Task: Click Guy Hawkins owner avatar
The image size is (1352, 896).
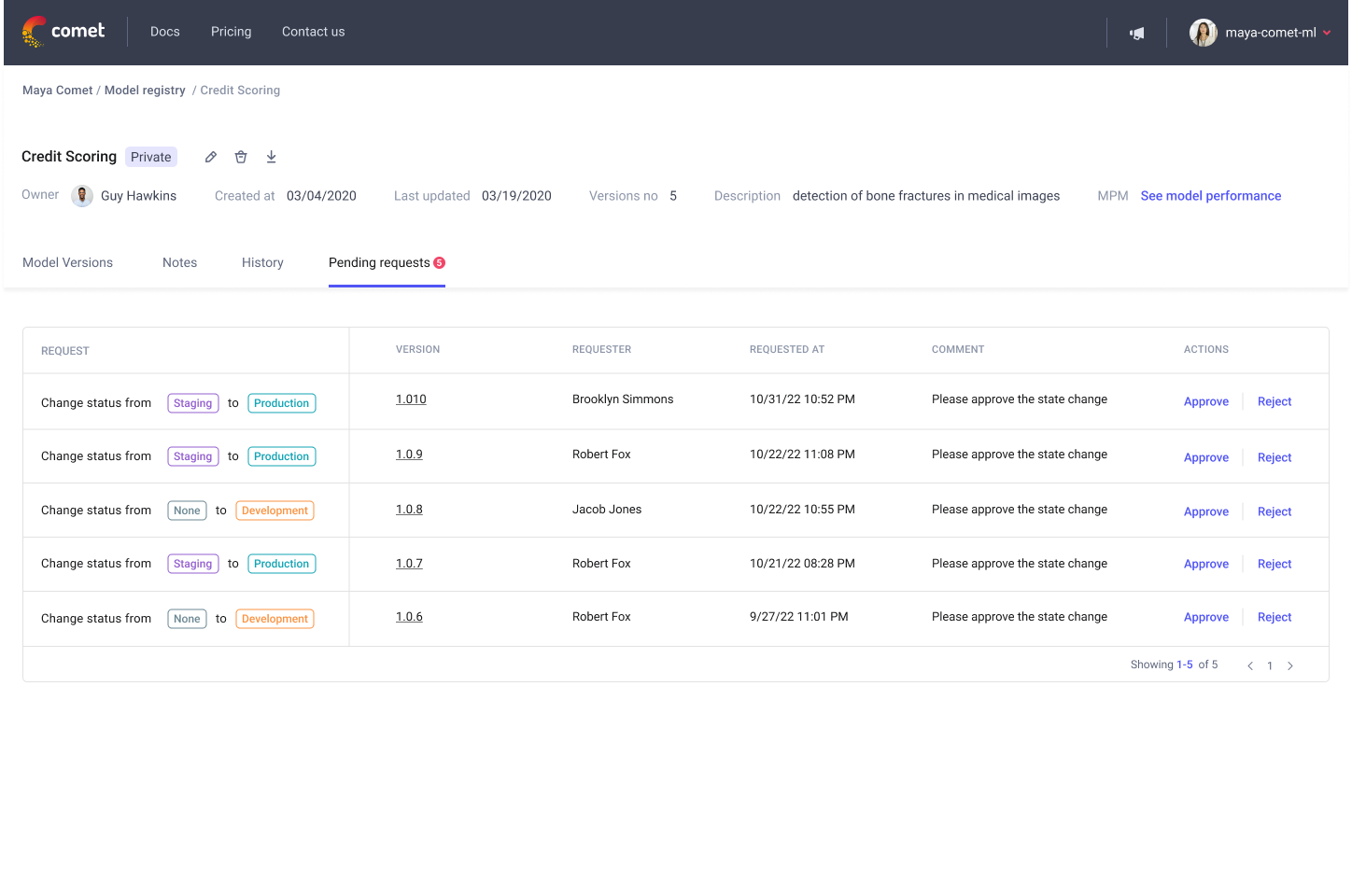Action: 82,195
